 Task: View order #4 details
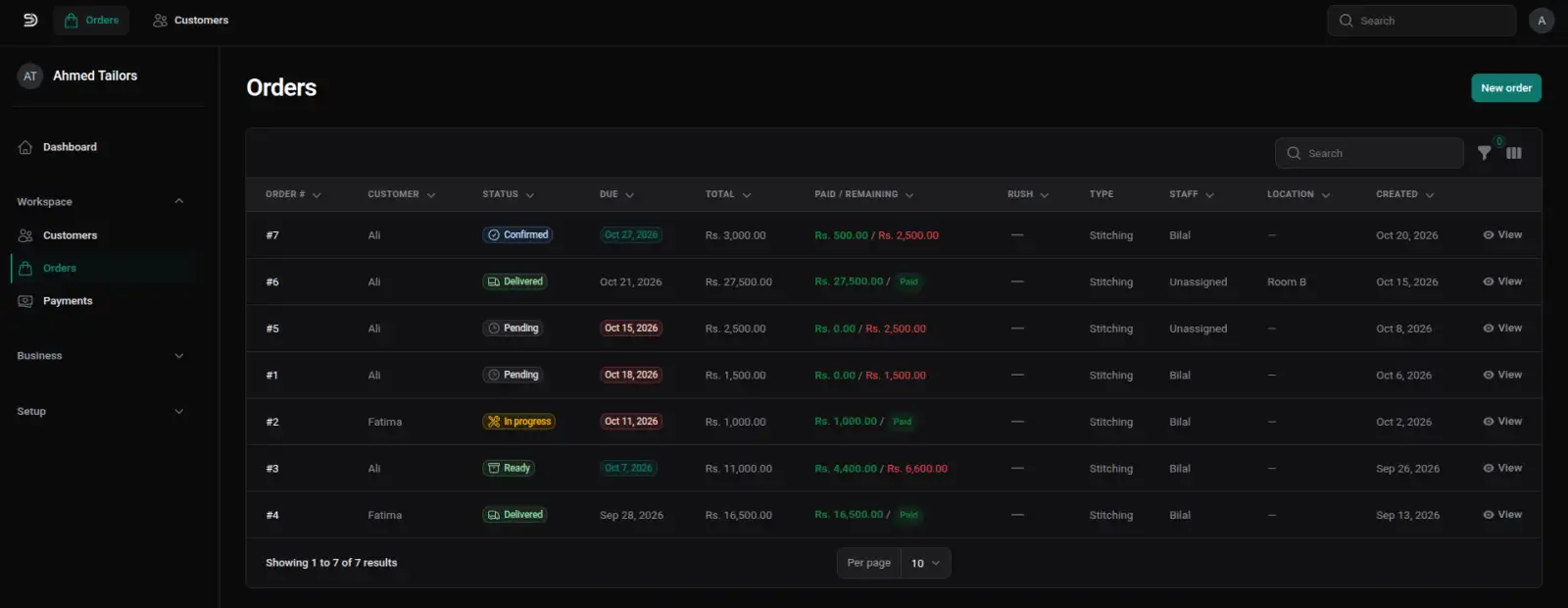pos(1502,515)
